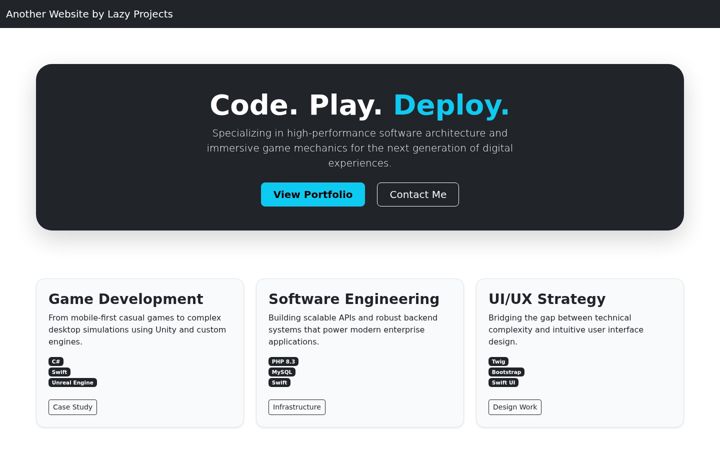720x450 pixels.
Task: Click the Unreal Engine badge
Action: tap(73, 382)
